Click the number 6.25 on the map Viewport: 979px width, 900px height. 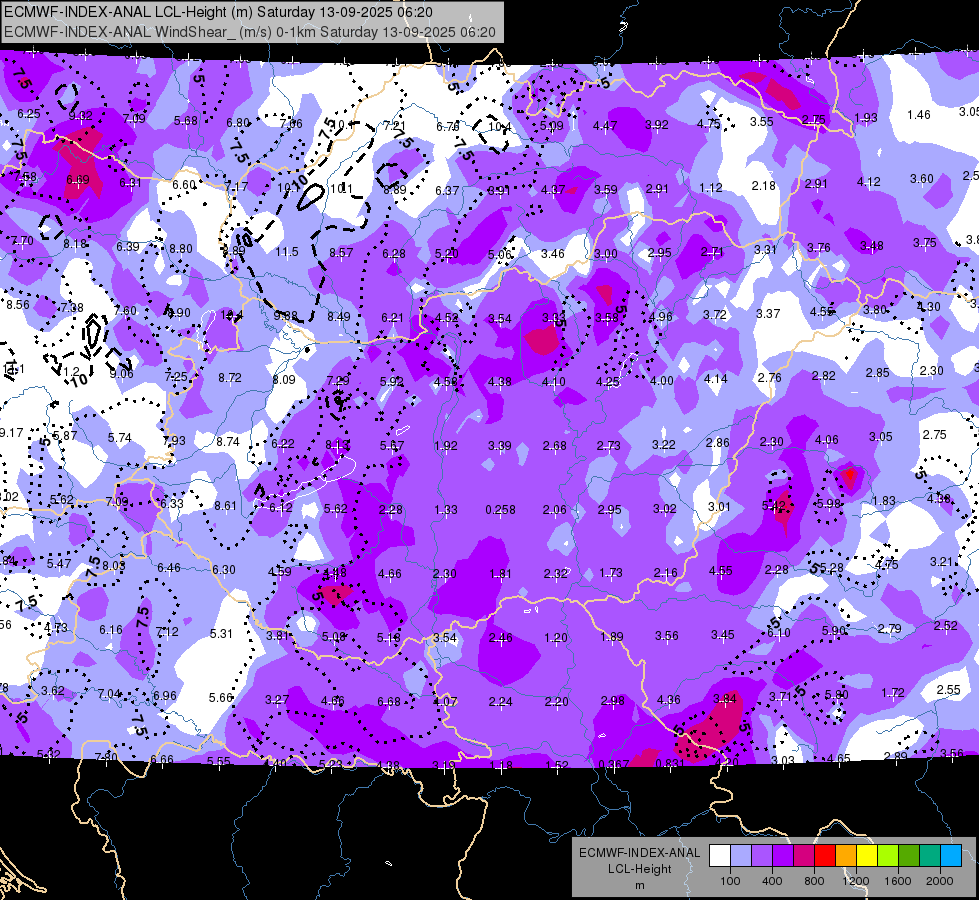29,114
